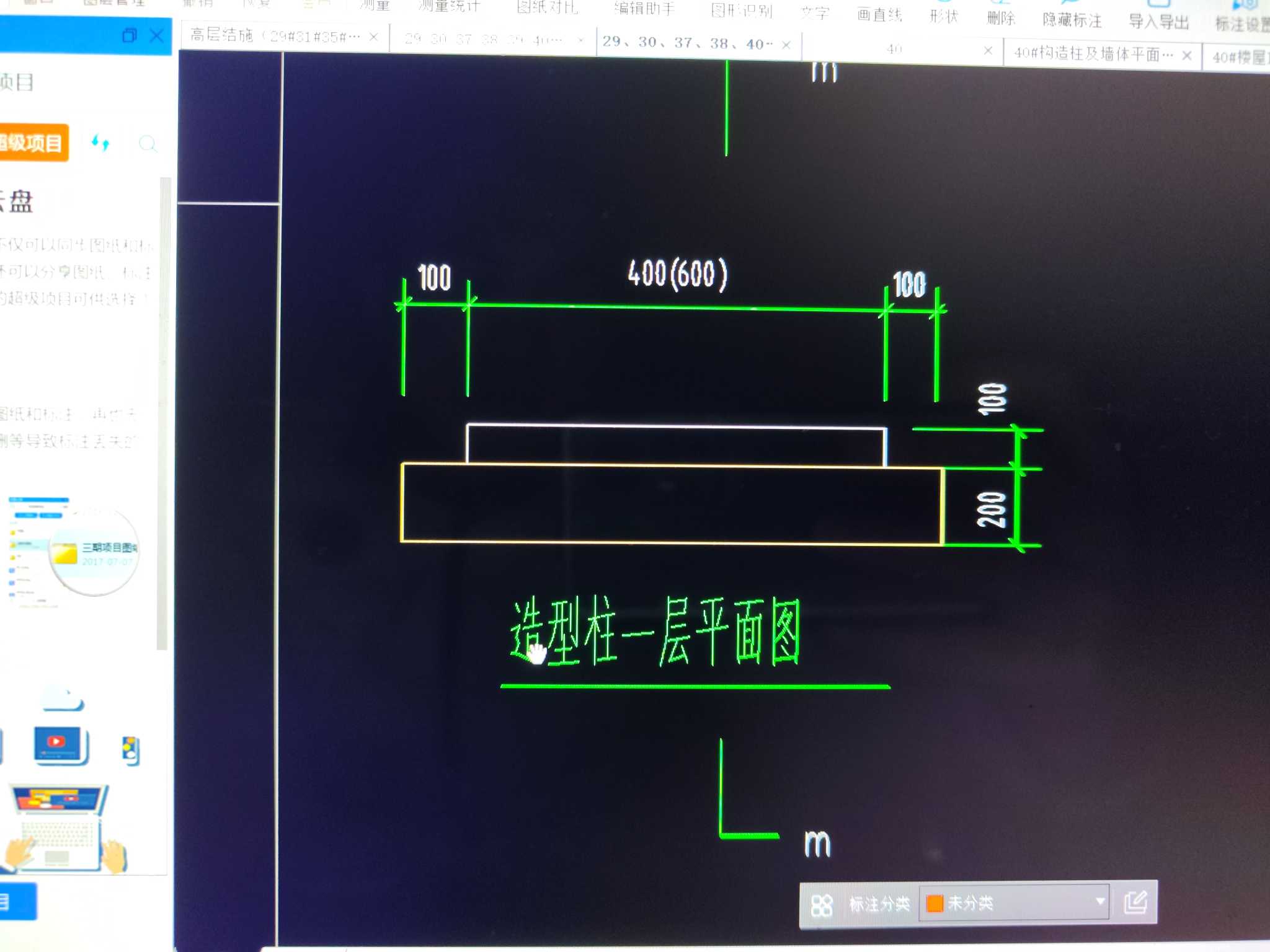Close the 40#构造柱及墙体平面 tab

point(1186,55)
